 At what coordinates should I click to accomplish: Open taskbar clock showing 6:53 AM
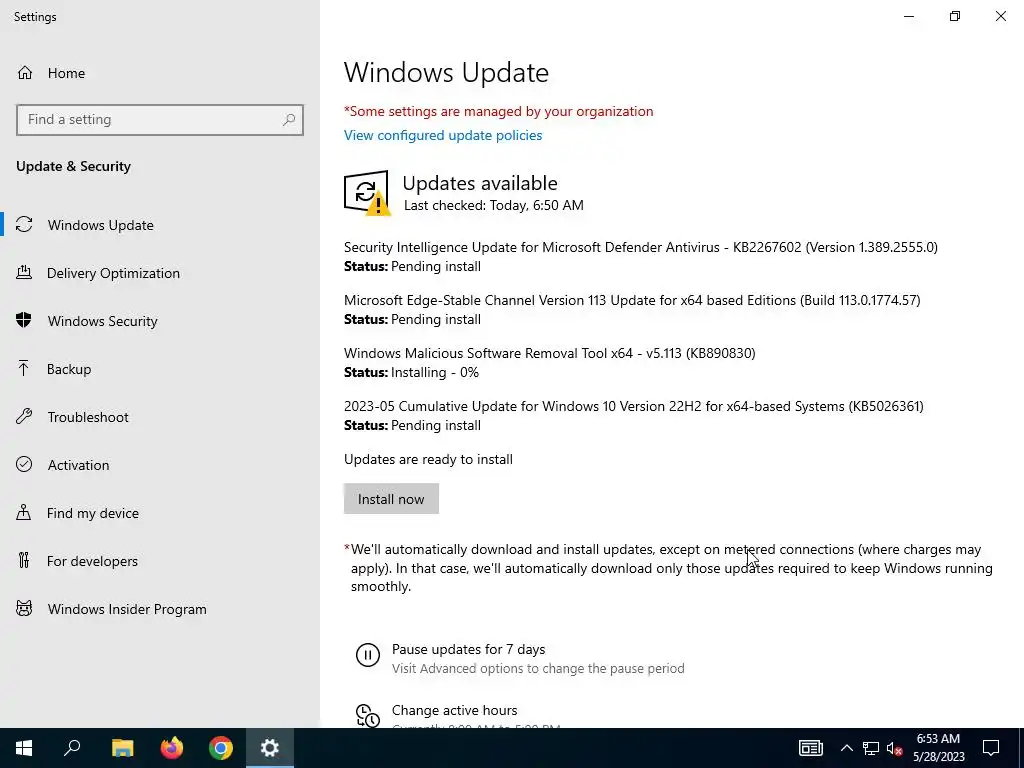pos(938,748)
